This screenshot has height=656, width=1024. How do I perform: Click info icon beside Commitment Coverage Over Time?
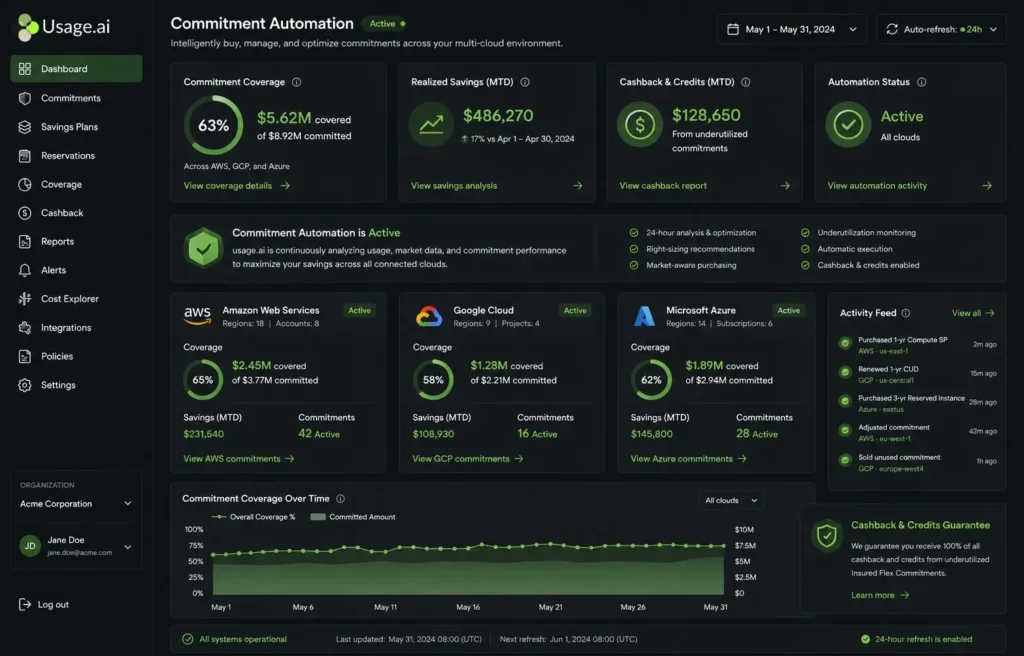pos(340,499)
